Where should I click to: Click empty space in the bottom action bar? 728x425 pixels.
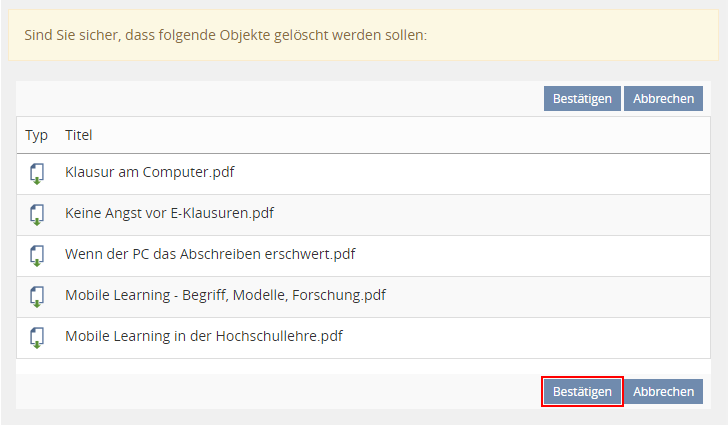tap(280, 392)
